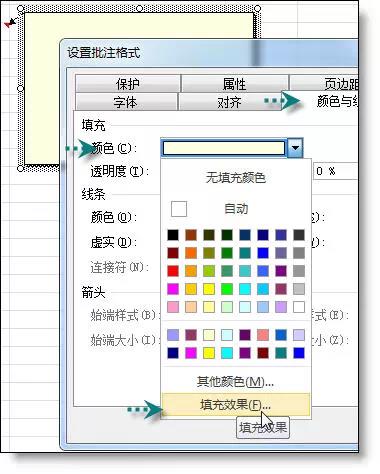The width and height of the screenshot is (380, 474).
Task: Pick the black color swatch
Action: [173, 235]
